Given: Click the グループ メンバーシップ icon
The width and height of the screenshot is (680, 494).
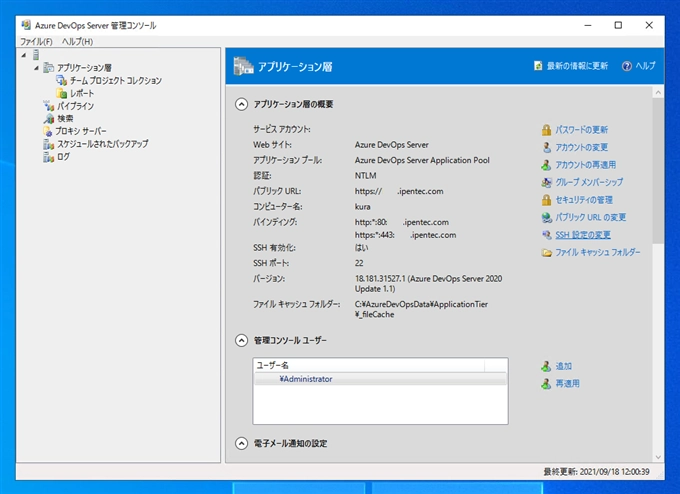Looking at the screenshot, I should point(546,182).
